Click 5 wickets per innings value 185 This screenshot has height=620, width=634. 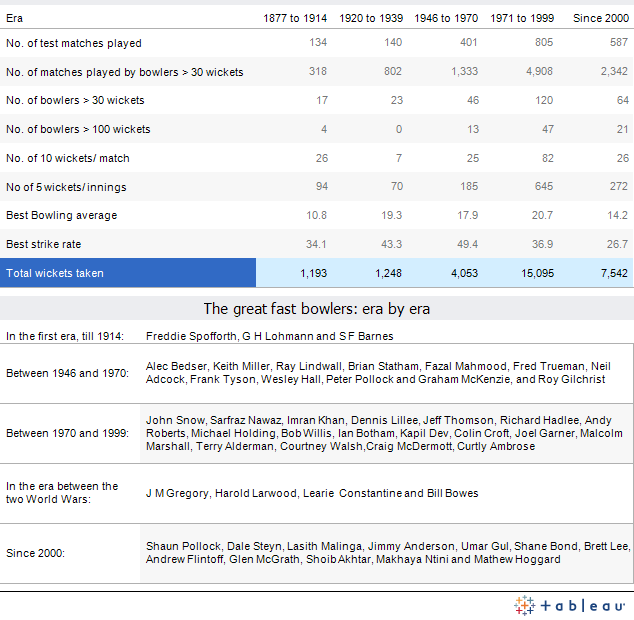[469, 186]
